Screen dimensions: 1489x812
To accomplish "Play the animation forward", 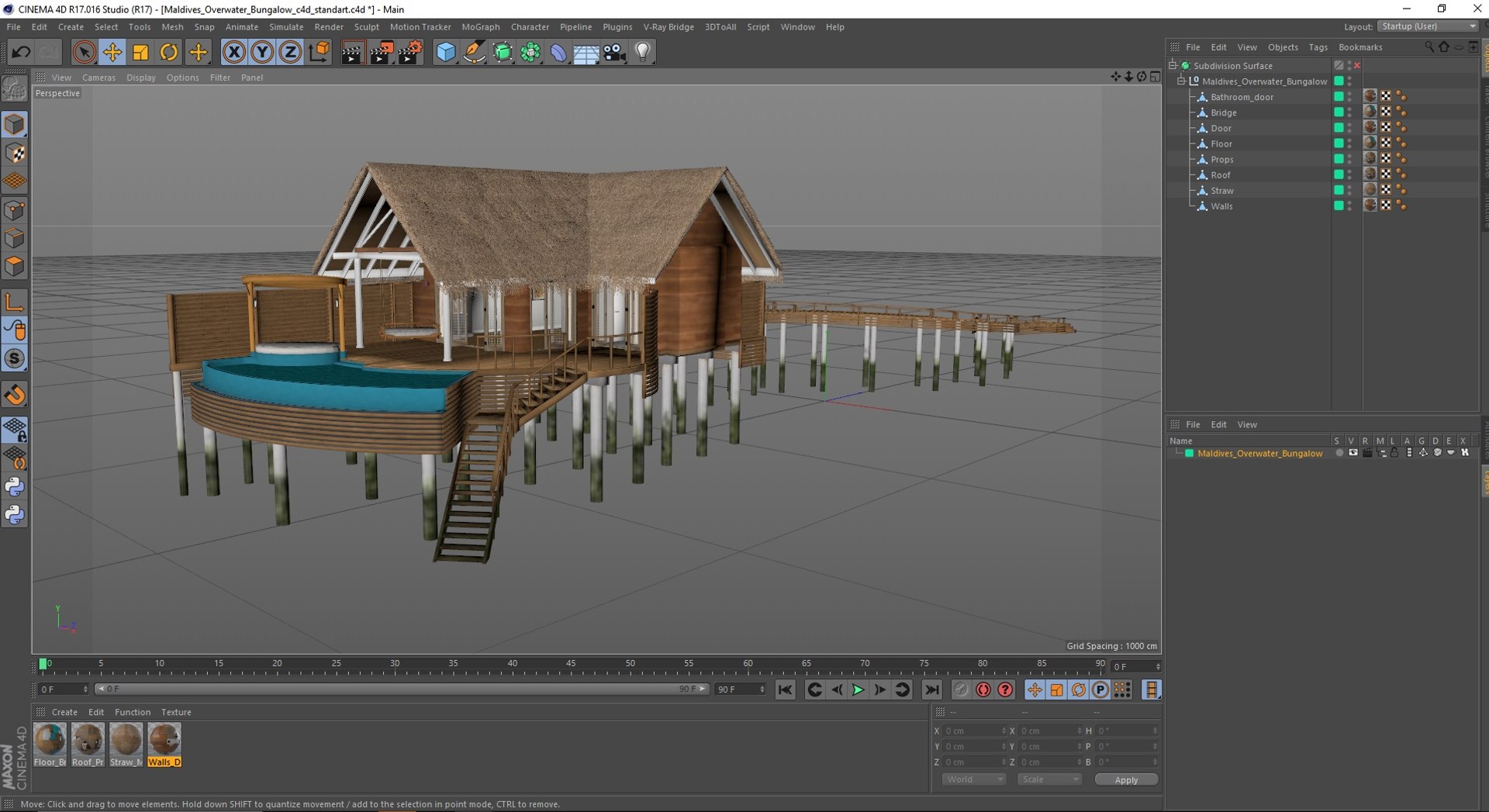I will (858, 689).
